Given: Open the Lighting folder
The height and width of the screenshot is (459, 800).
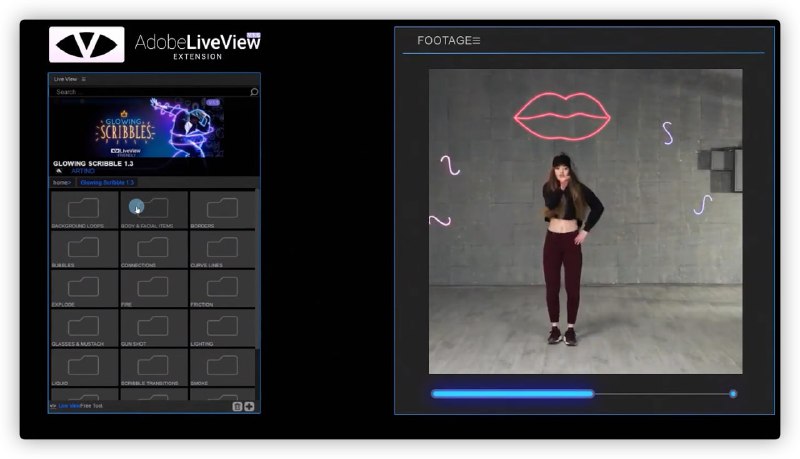Looking at the screenshot, I should [222, 328].
